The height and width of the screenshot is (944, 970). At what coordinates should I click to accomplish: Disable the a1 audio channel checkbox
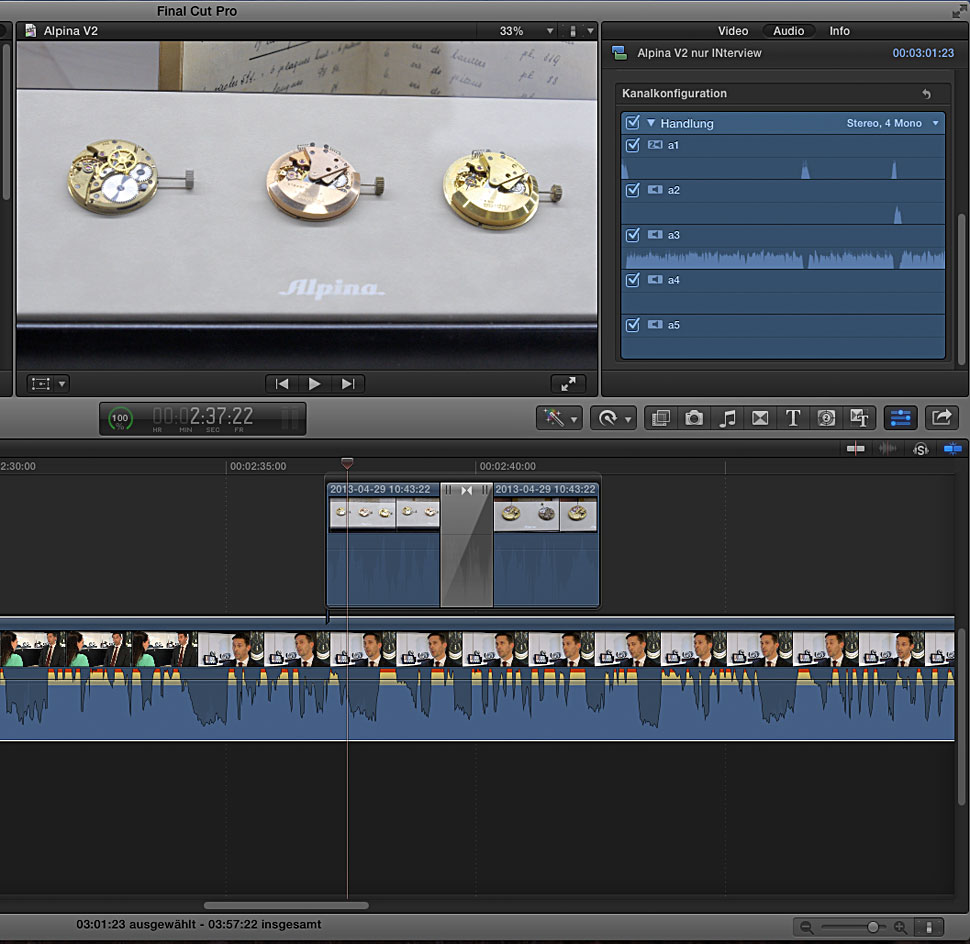tap(632, 145)
